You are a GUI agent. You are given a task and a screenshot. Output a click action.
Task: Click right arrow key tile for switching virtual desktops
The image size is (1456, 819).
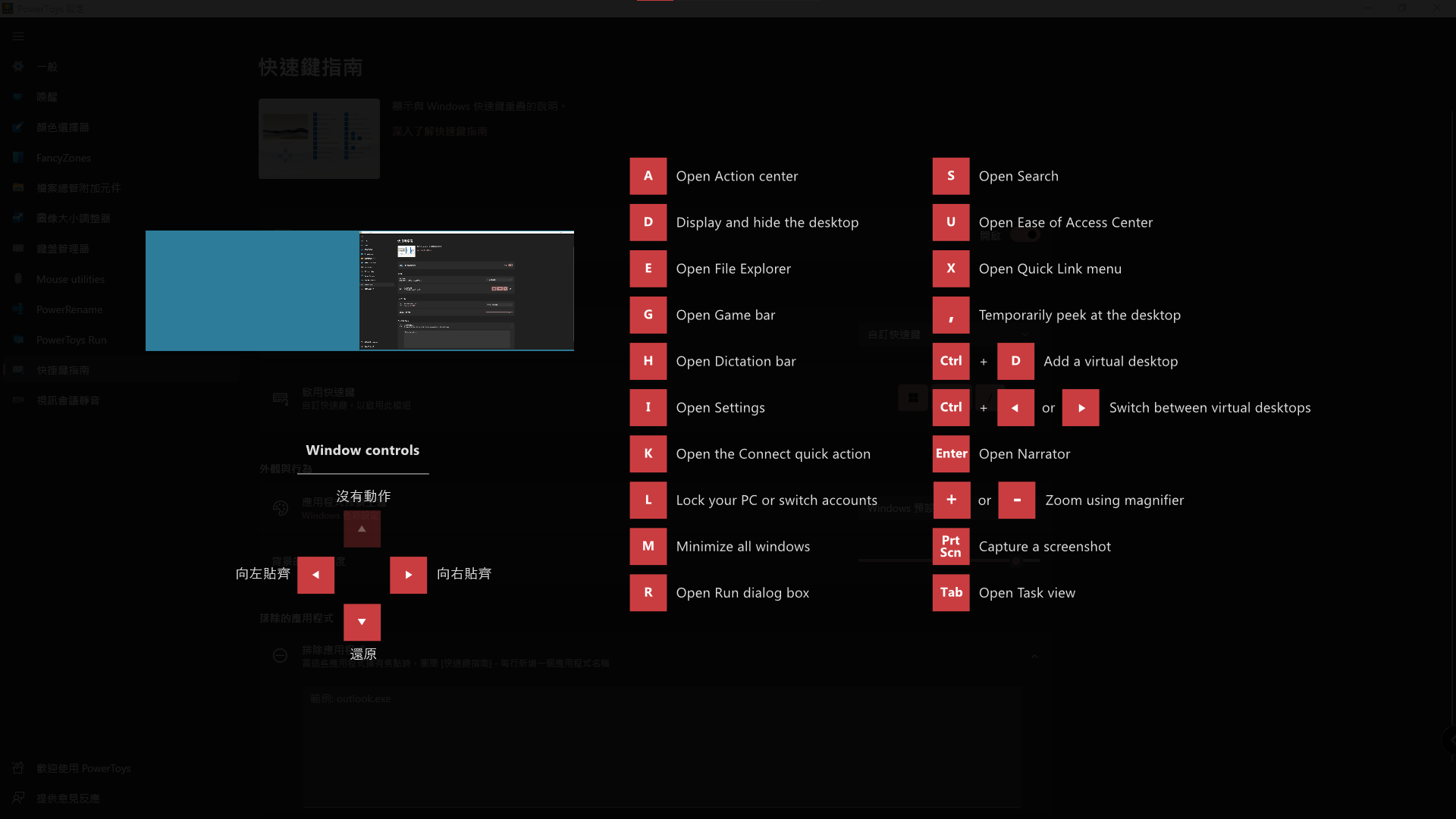(1081, 407)
